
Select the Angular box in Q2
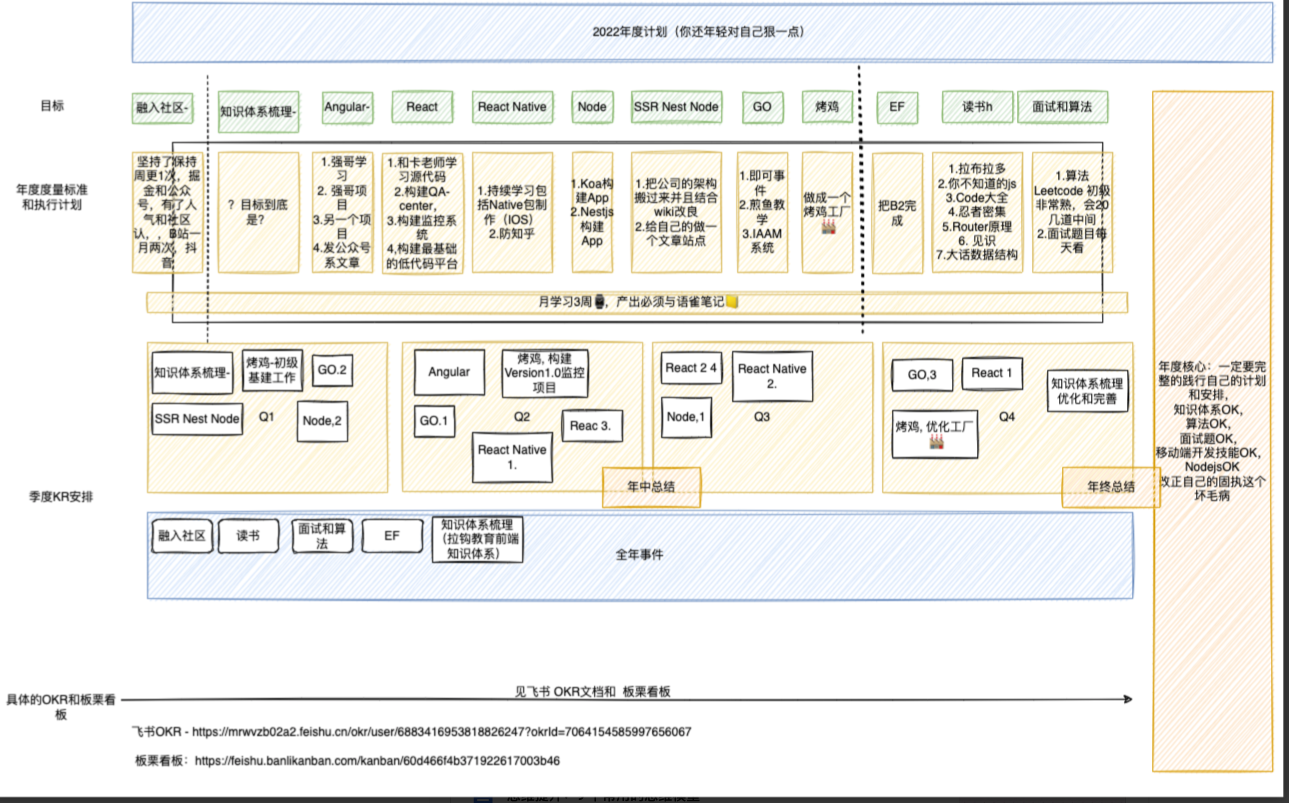449,372
